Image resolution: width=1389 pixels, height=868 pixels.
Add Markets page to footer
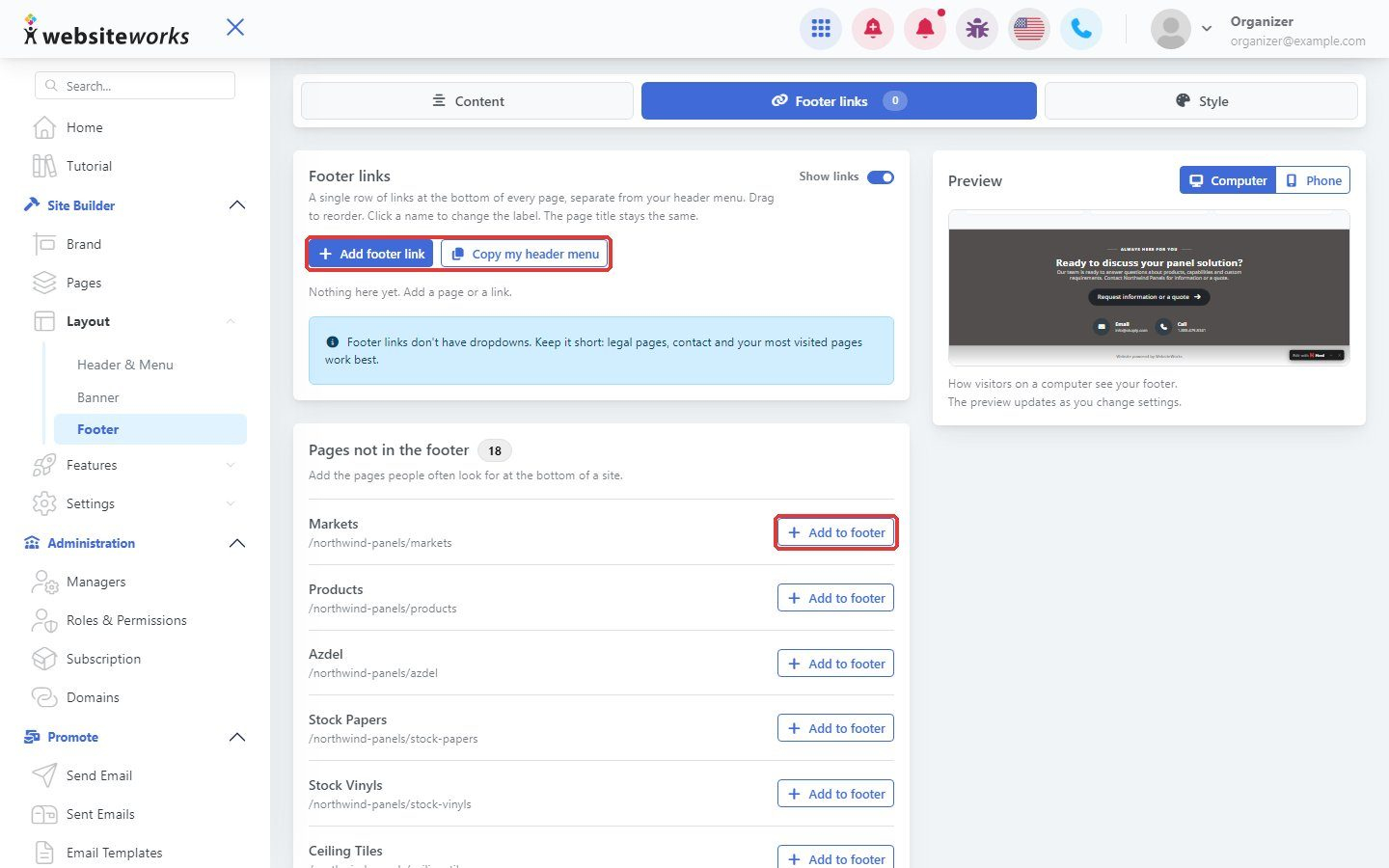[836, 532]
